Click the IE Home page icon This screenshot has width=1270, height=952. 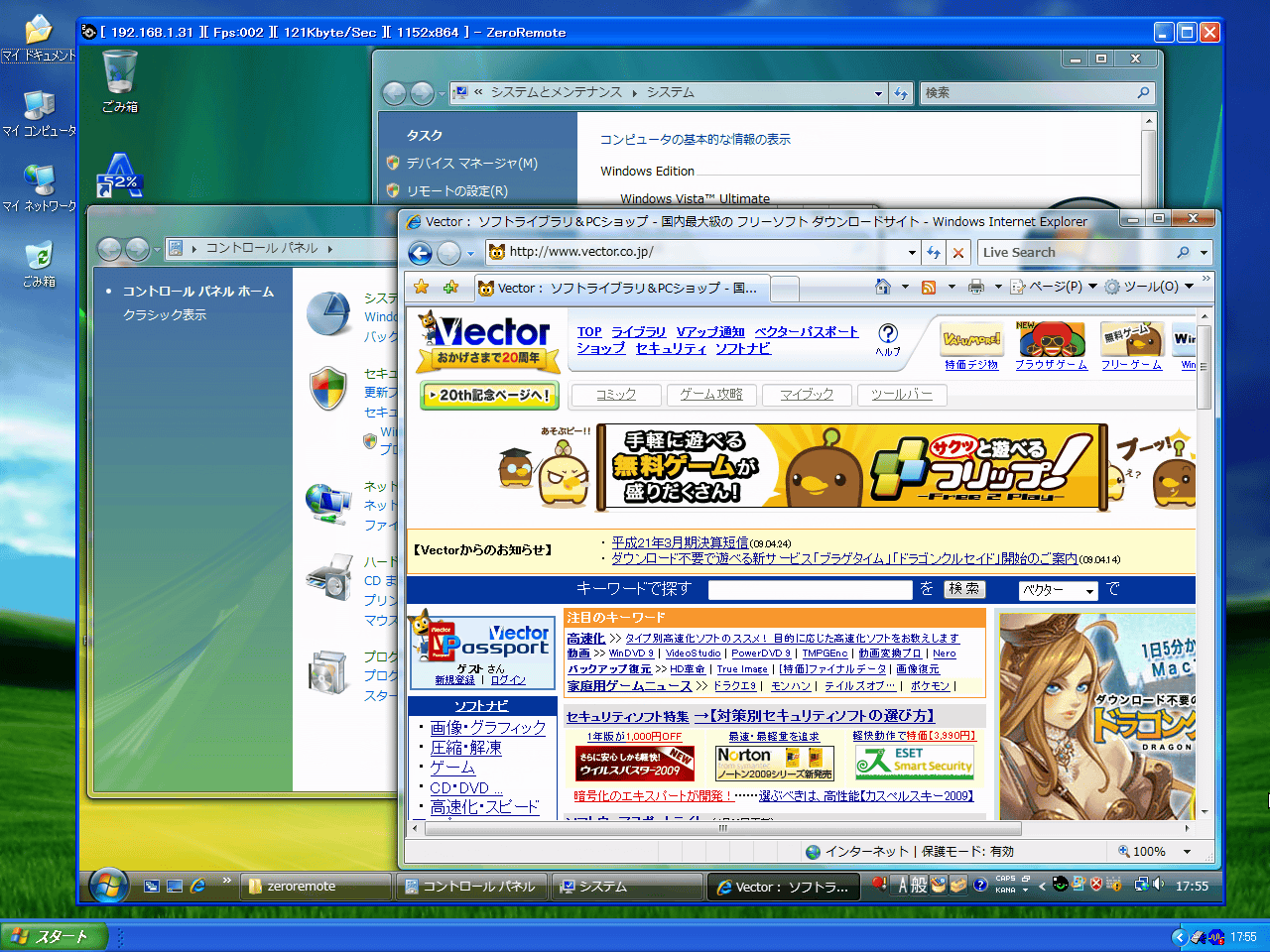coord(883,287)
